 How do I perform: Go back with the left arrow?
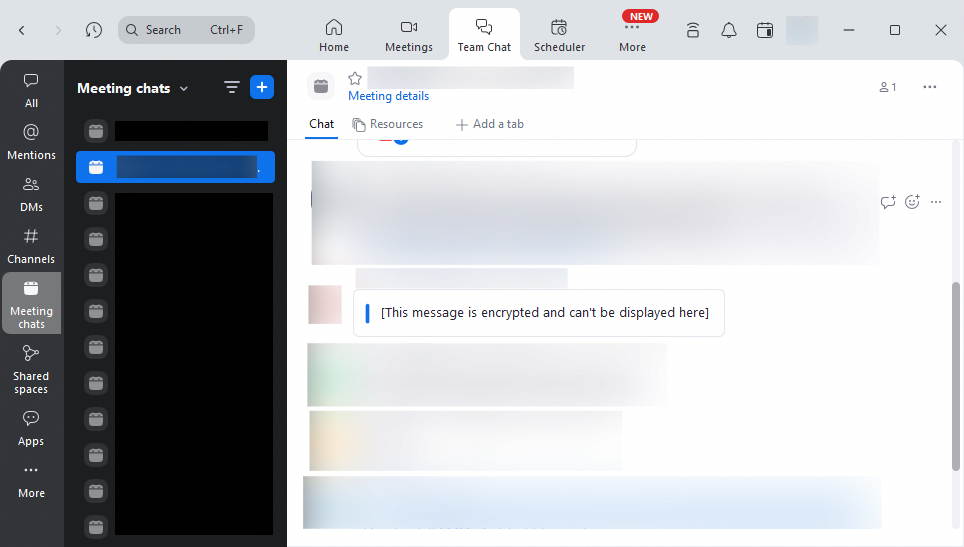click(x=22, y=30)
